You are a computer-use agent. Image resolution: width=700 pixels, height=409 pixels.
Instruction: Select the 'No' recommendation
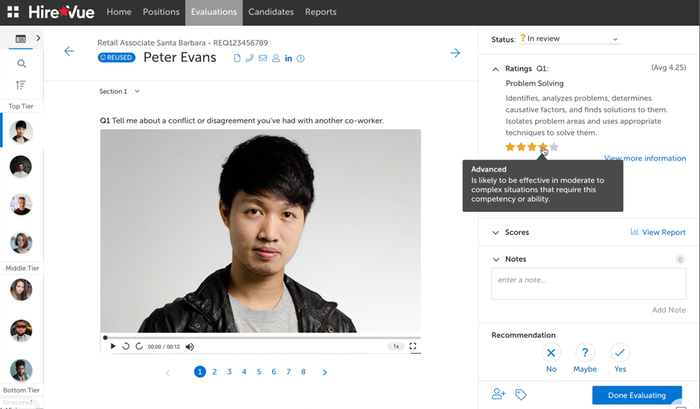tap(551, 353)
